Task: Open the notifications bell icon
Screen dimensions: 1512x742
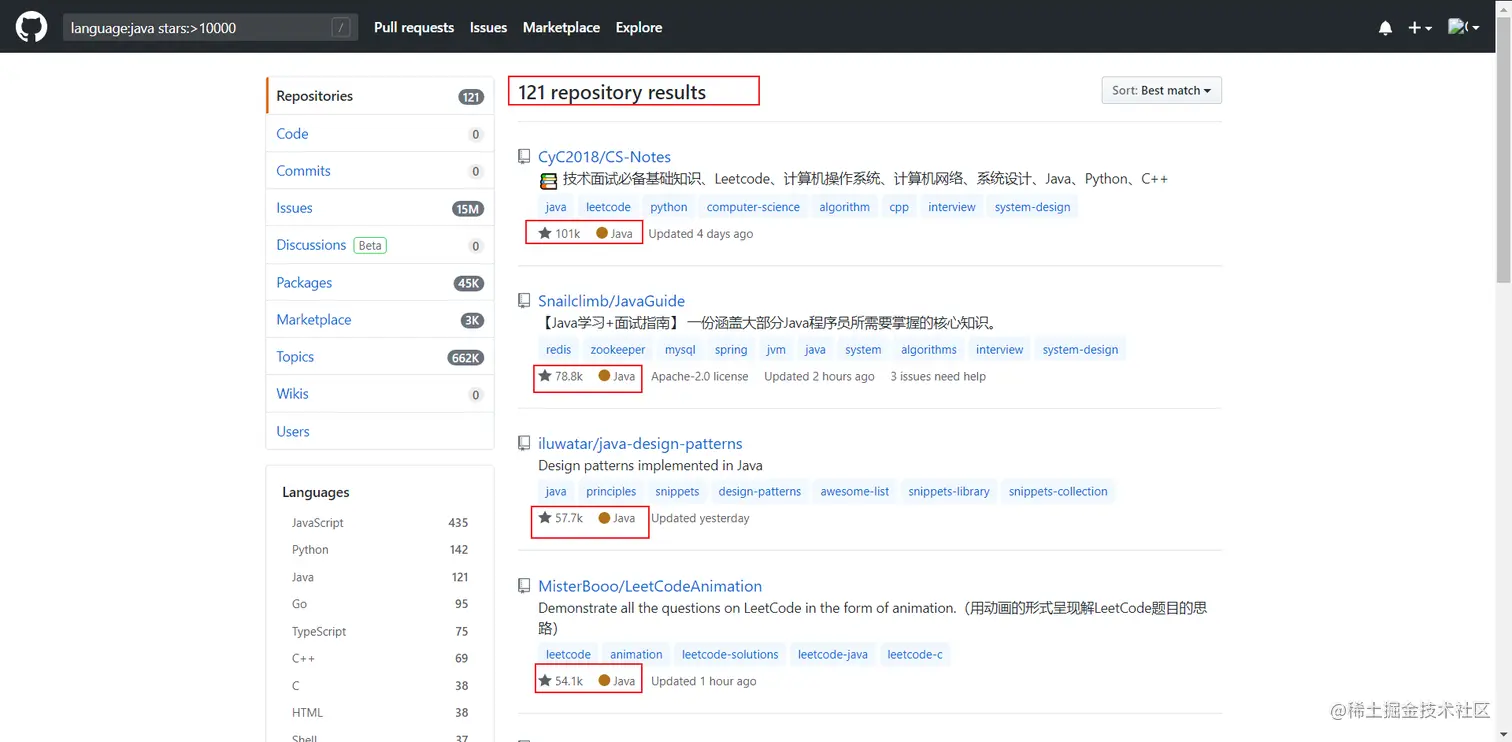Action: pyautogui.click(x=1385, y=28)
